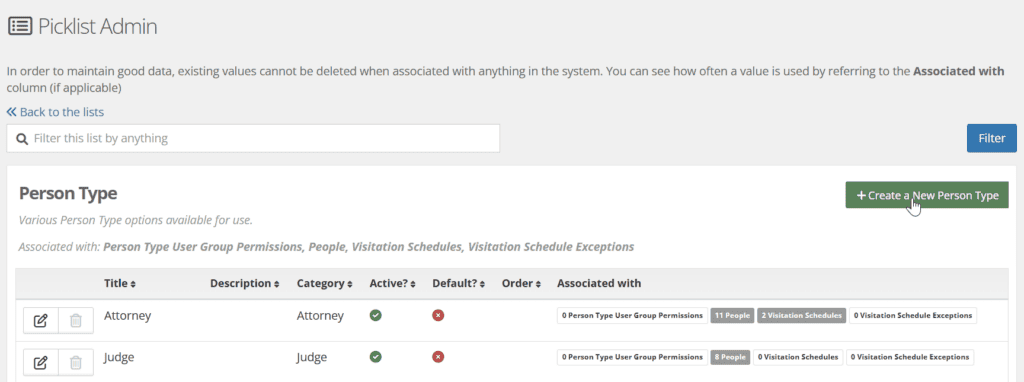
Task: Delete the Judge person type
Action: 76,362
